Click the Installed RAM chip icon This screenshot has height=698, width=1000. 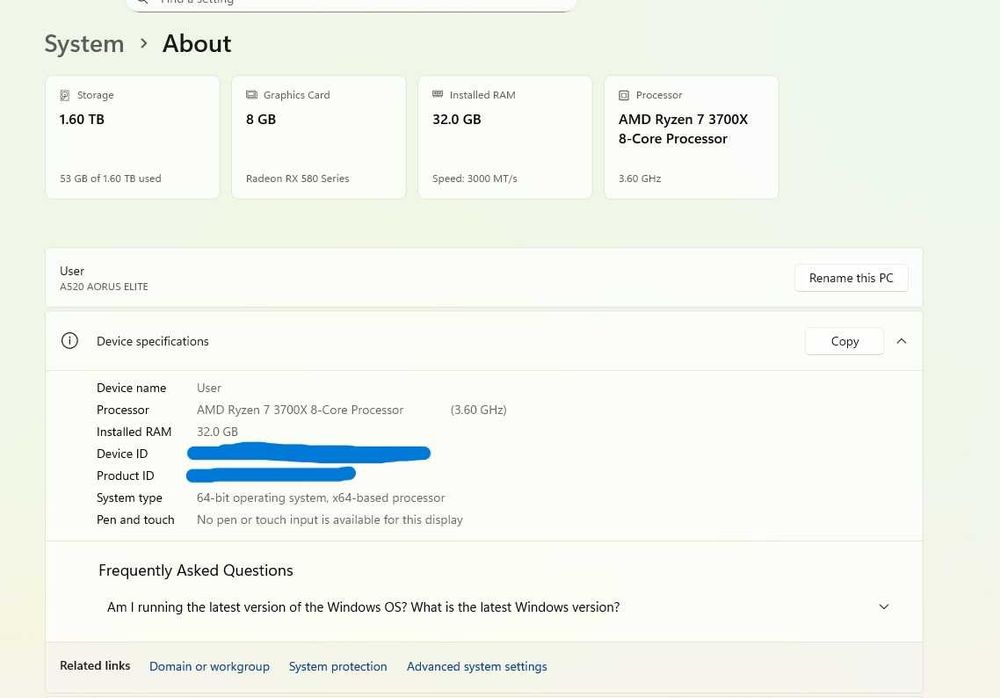click(438, 94)
